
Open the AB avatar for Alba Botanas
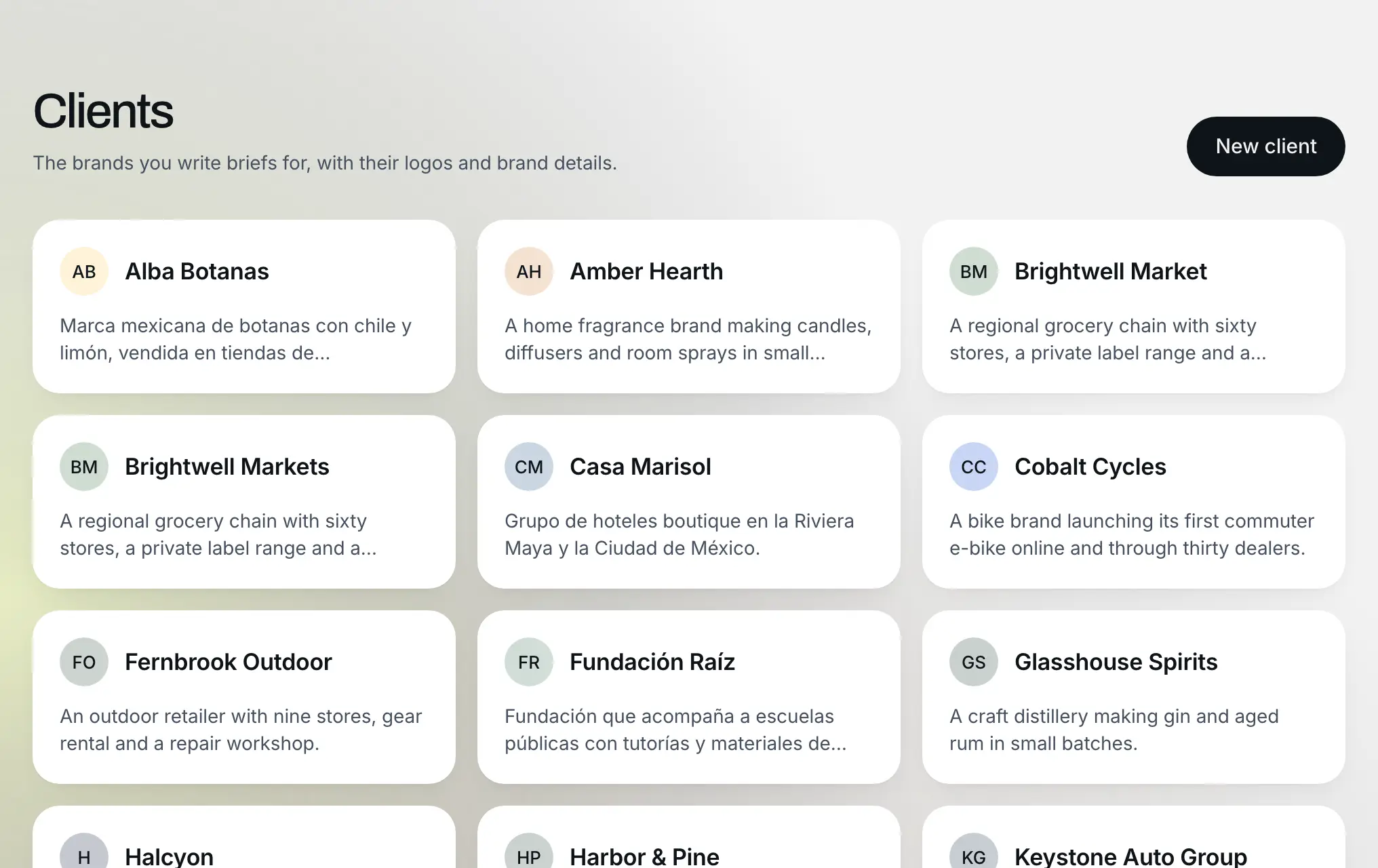click(84, 271)
